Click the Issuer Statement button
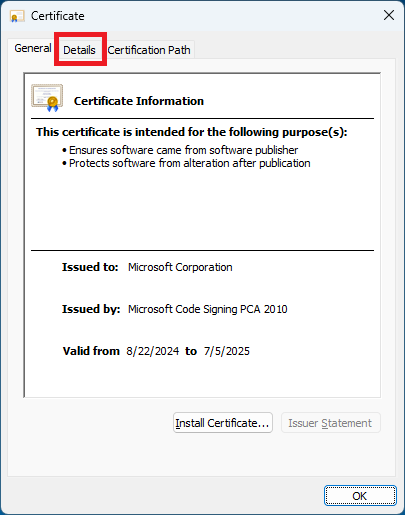405x515 pixels. 330,423
